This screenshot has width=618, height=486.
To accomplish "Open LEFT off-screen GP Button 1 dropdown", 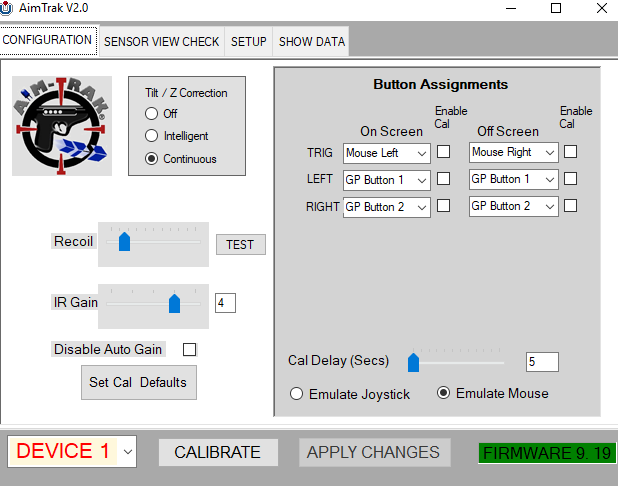I will [514, 179].
